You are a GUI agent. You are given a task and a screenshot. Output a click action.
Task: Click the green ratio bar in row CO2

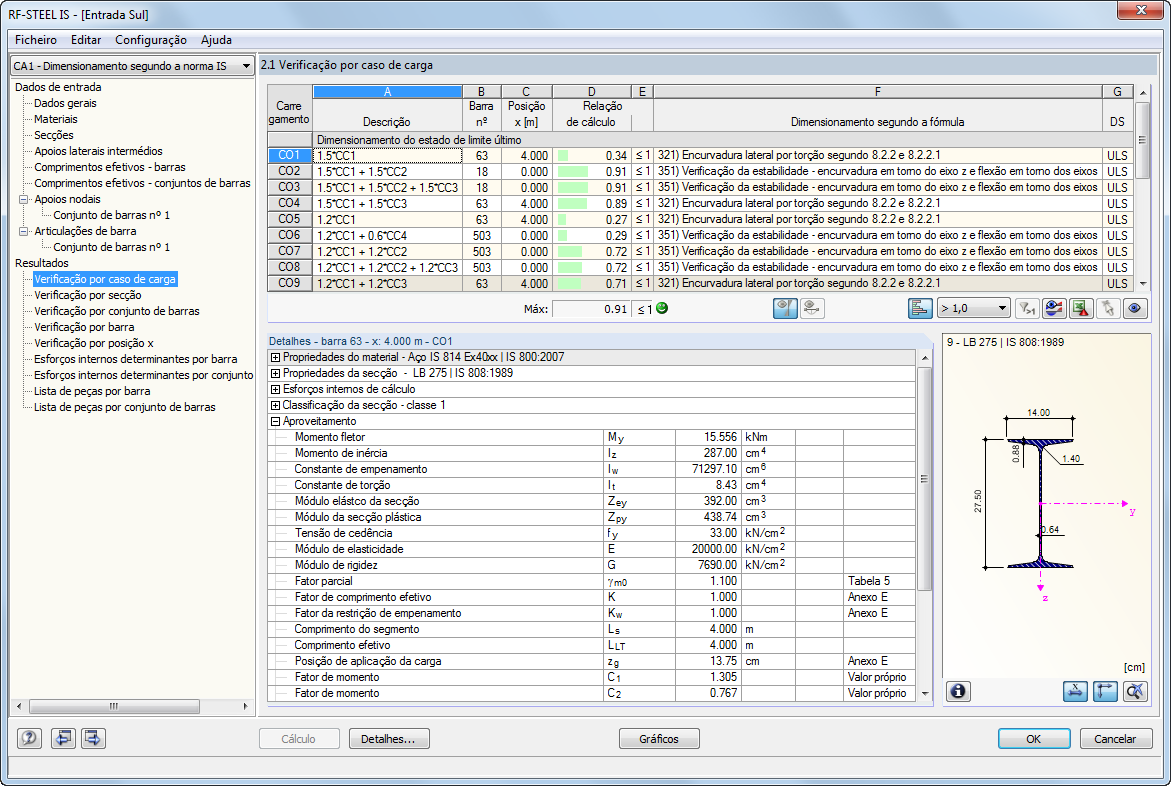tap(573, 171)
